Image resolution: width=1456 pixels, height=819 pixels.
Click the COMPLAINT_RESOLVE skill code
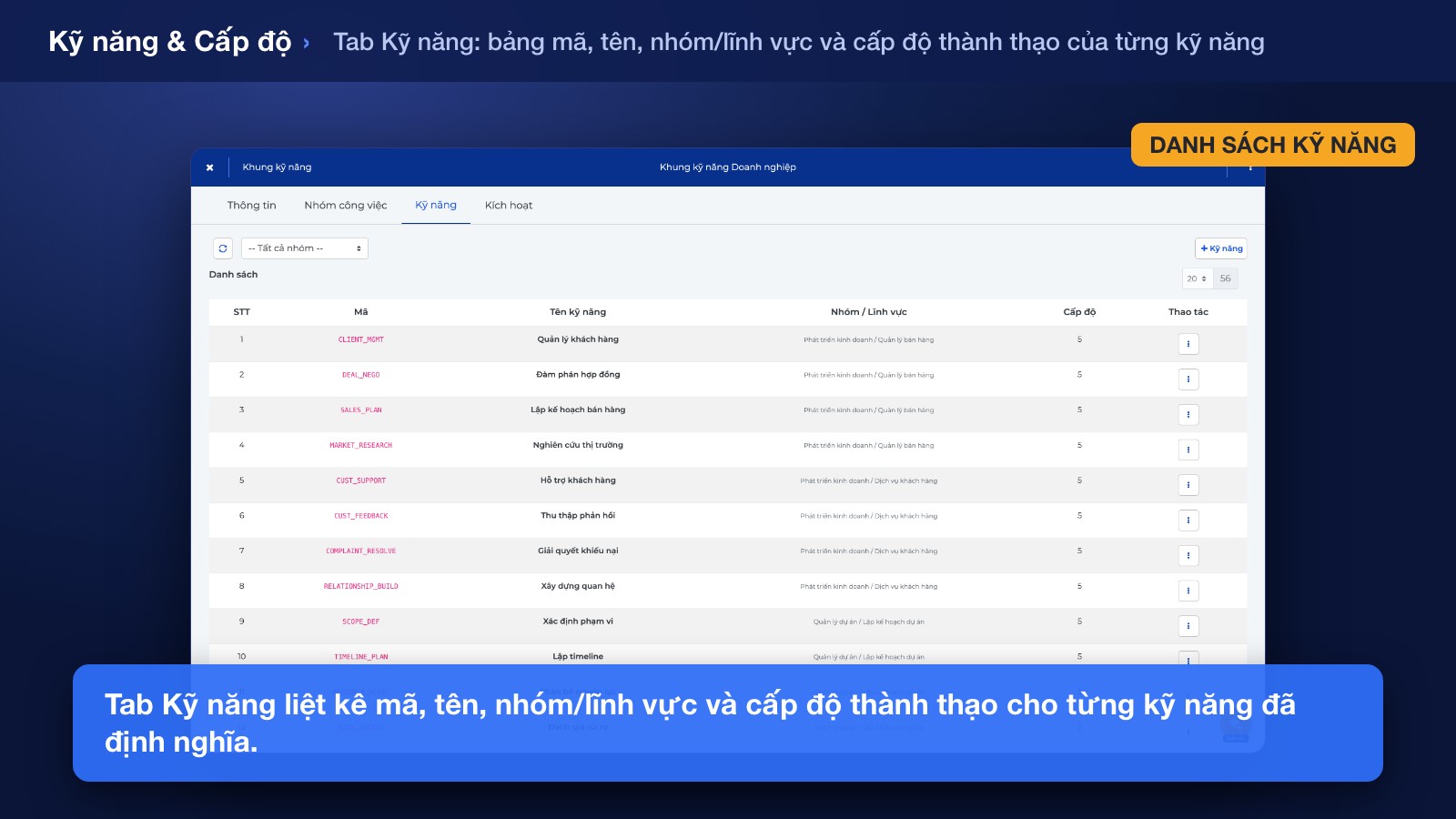[361, 551]
